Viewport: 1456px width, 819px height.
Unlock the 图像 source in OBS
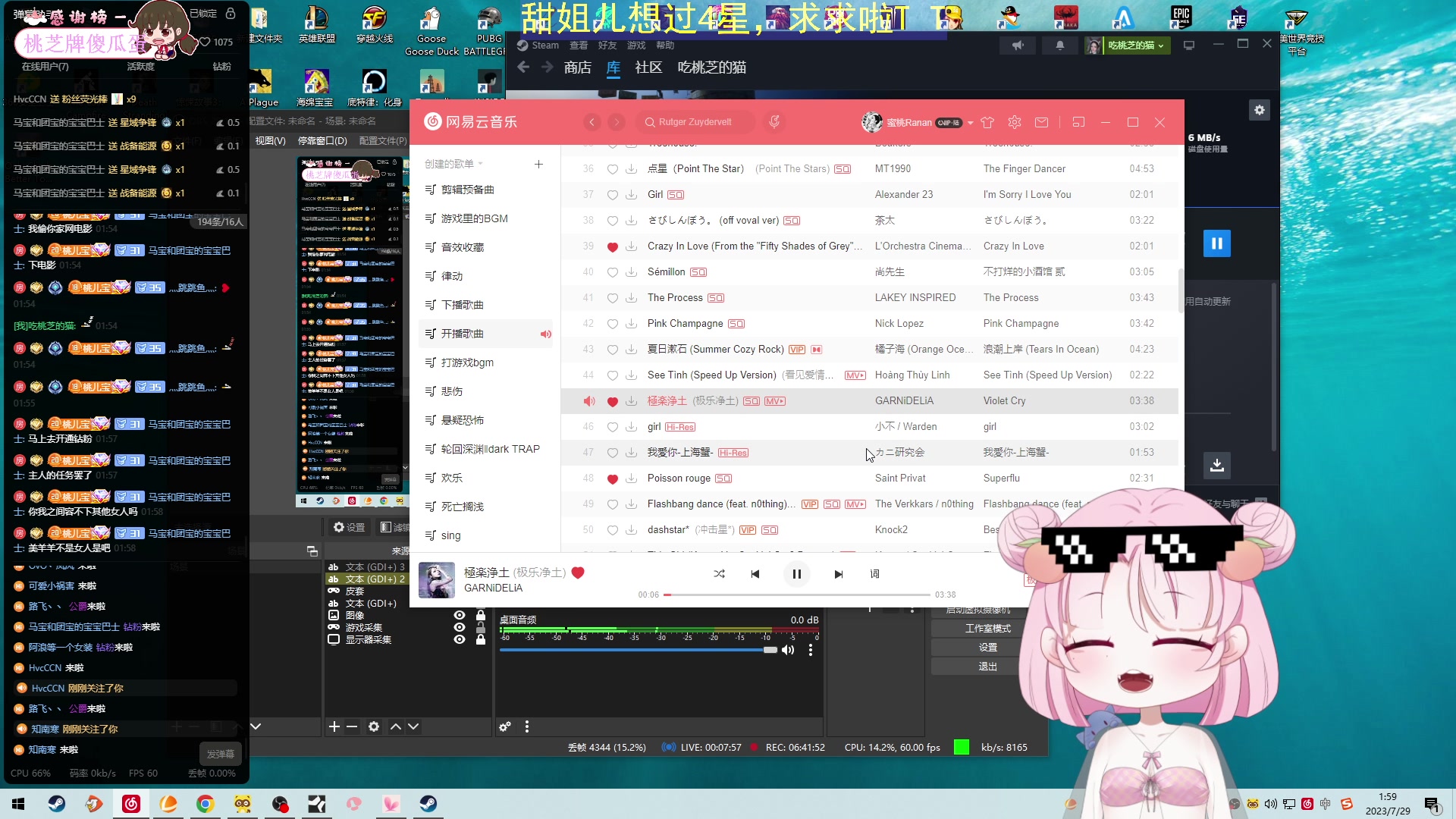pyautogui.click(x=480, y=615)
